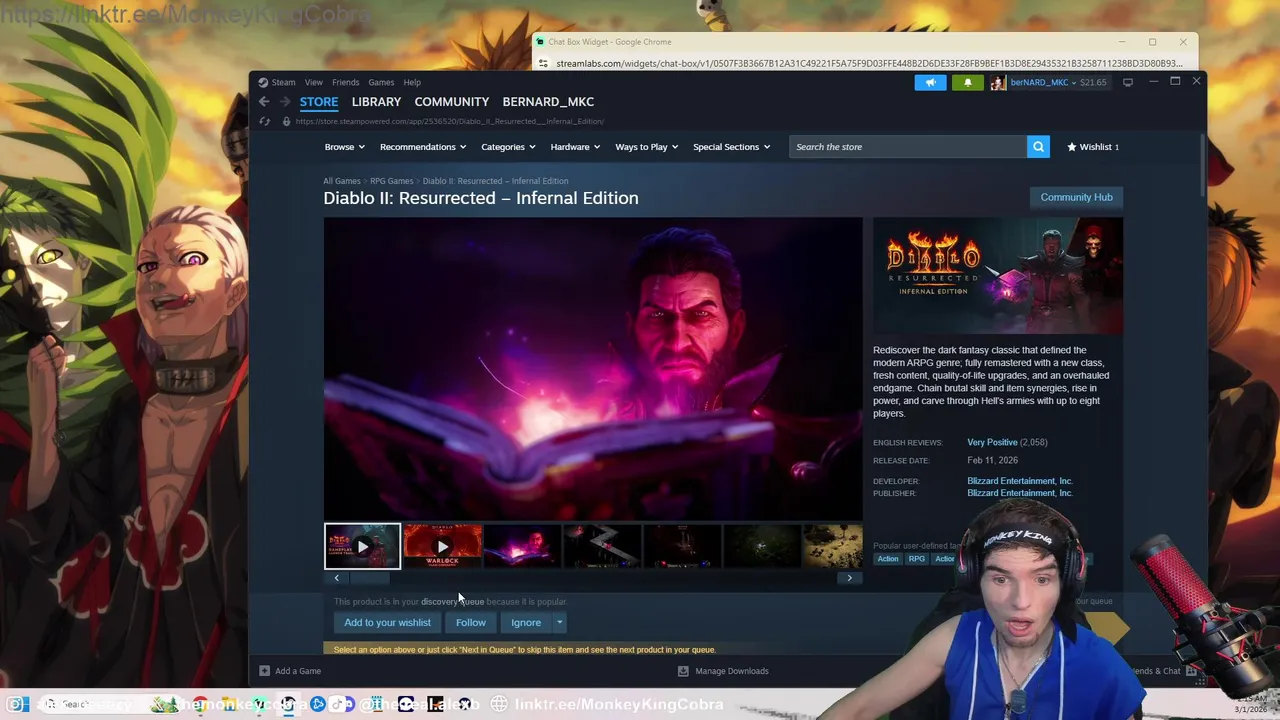Go forward with Steam's forward arrow
This screenshot has width=1280, height=720.
[x=285, y=102]
